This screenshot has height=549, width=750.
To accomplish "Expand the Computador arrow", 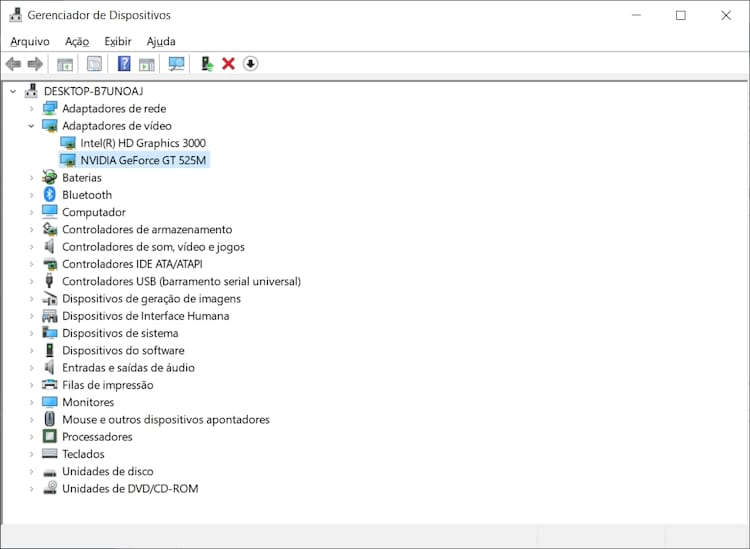I will click(x=32, y=212).
